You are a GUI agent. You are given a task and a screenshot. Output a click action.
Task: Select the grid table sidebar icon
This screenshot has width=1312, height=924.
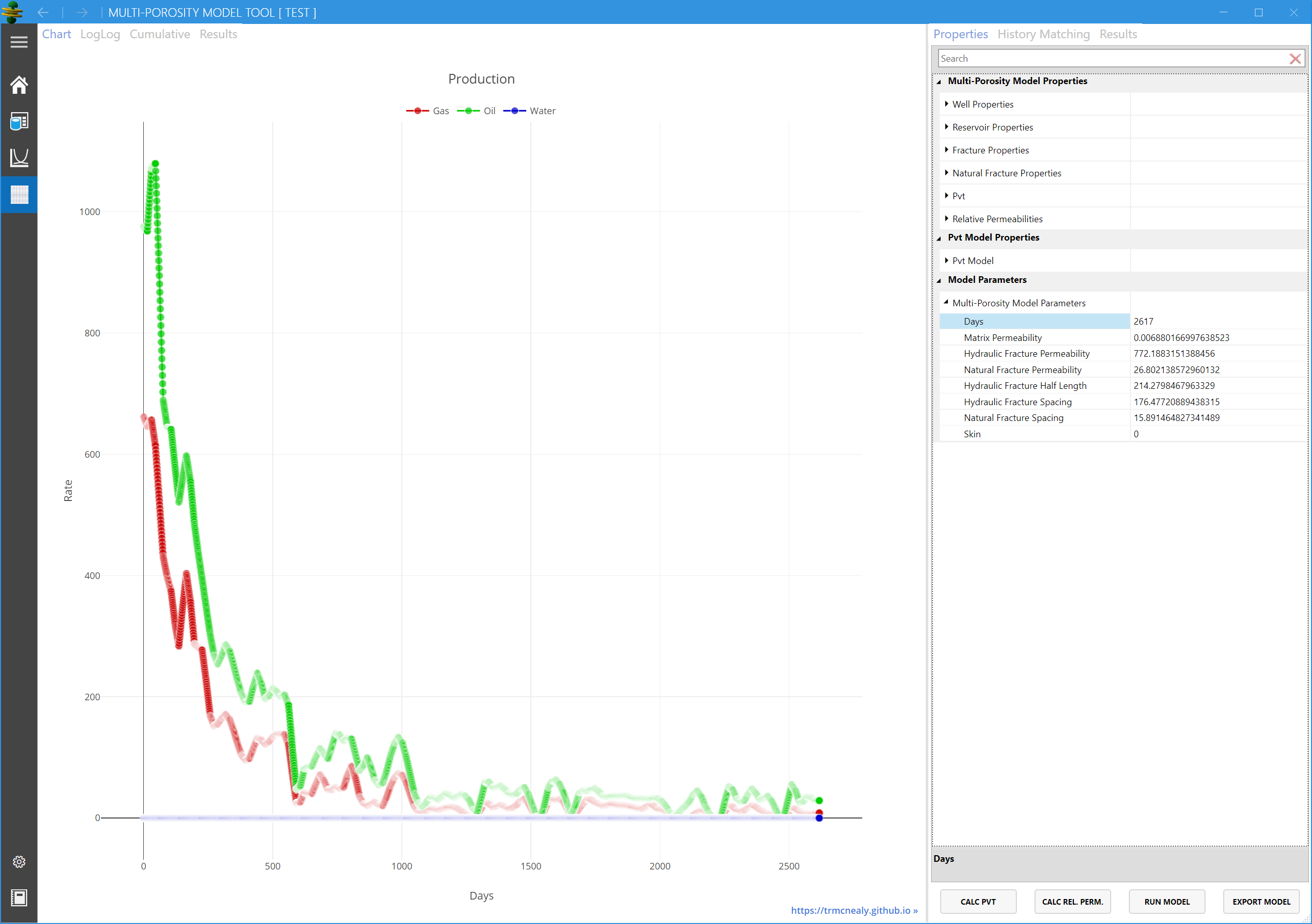click(x=19, y=195)
